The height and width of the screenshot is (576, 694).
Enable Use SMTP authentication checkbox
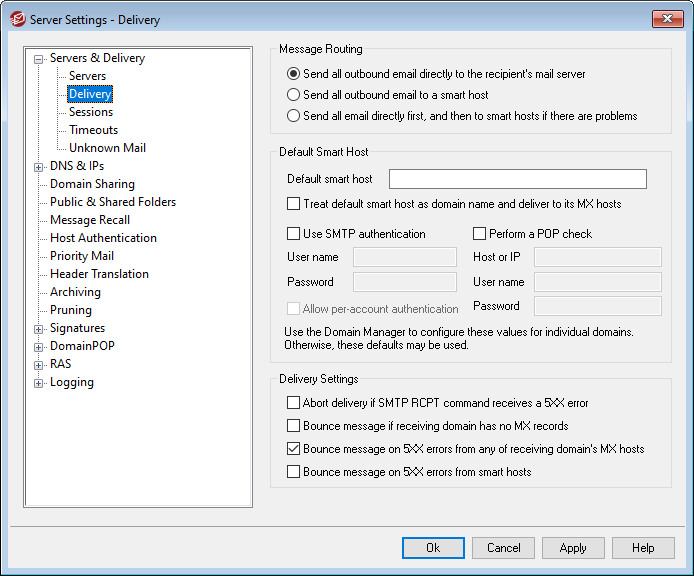293,234
